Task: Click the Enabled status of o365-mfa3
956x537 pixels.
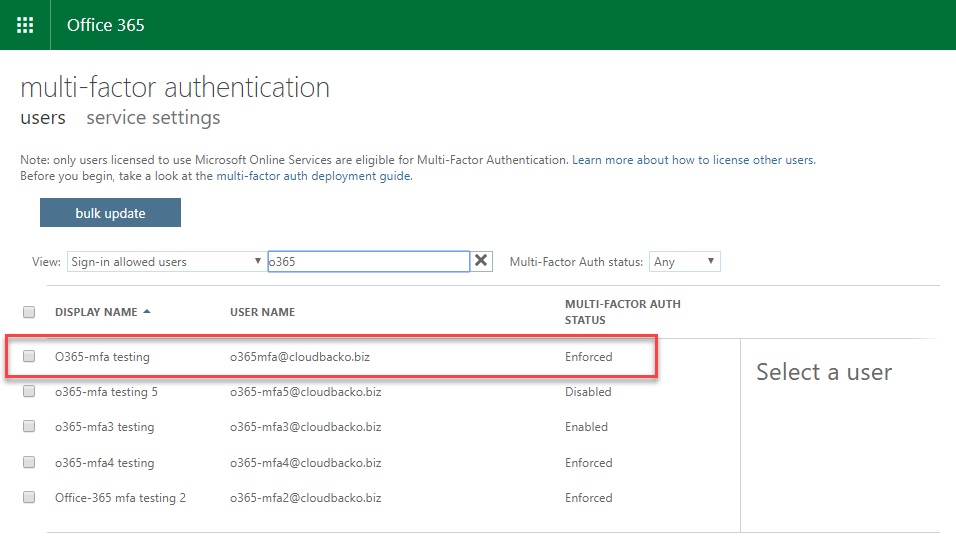Action: point(586,427)
